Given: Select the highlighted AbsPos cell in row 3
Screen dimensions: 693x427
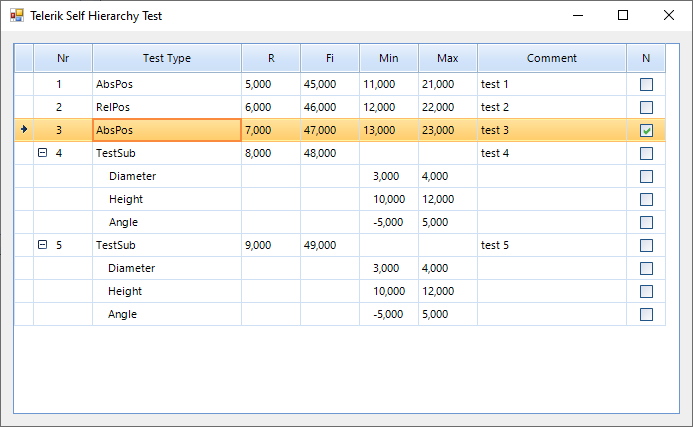Looking at the screenshot, I should 166,130.
